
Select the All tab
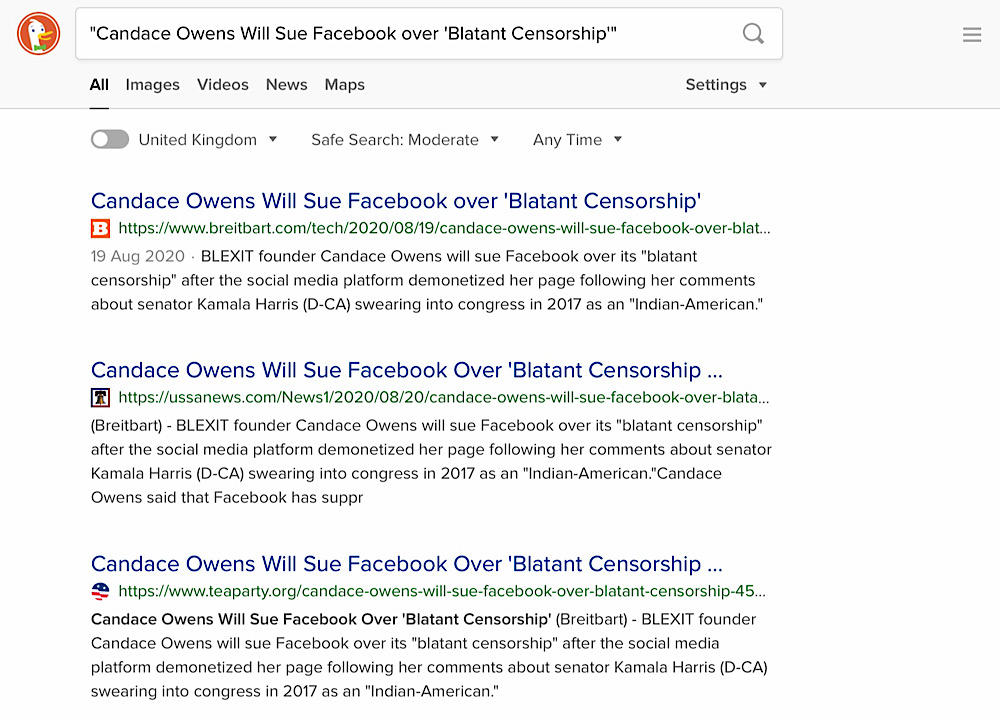[x=99, y=85]
